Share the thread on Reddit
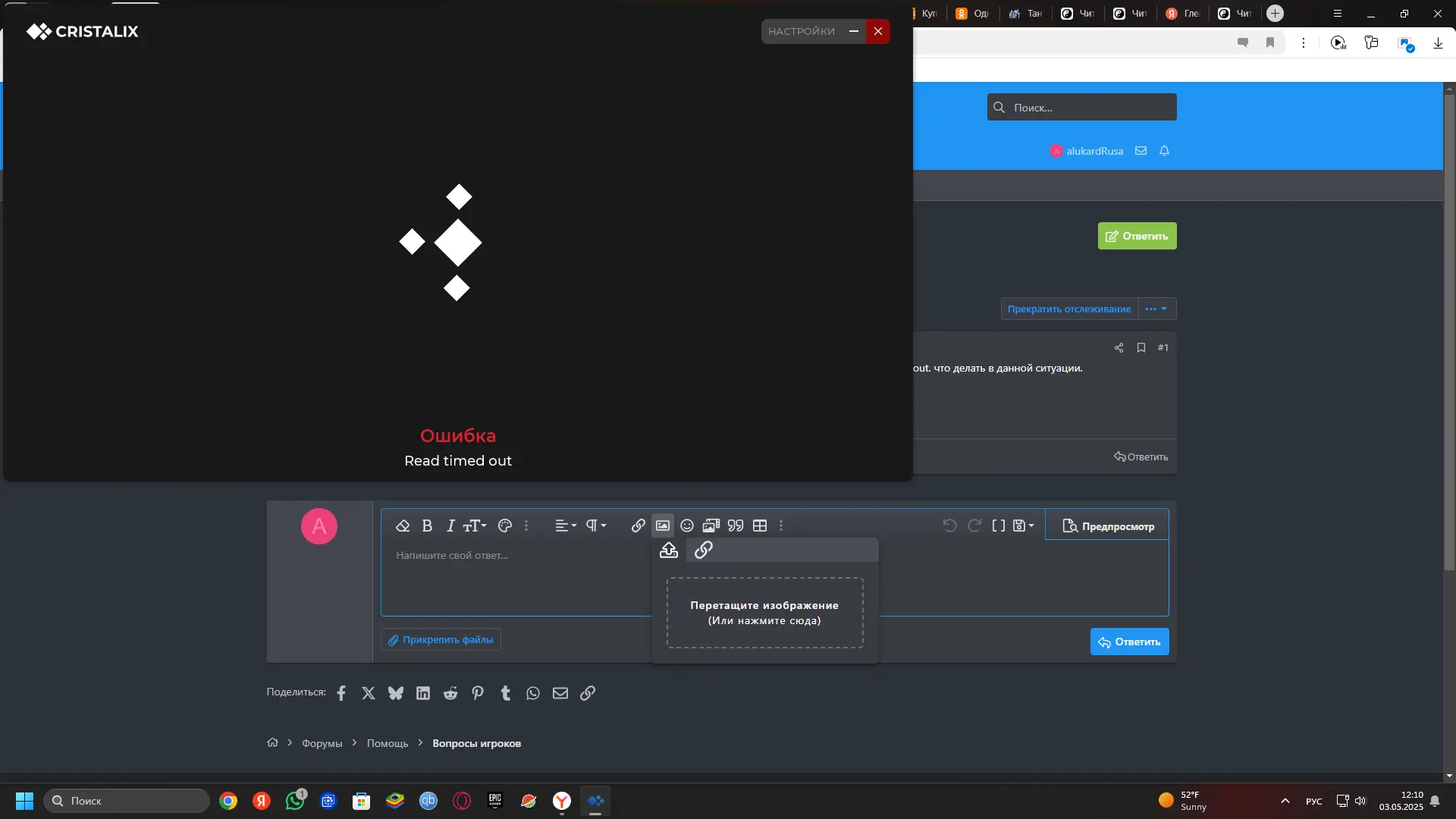The image size is (1456, 819). coord(450,693)
